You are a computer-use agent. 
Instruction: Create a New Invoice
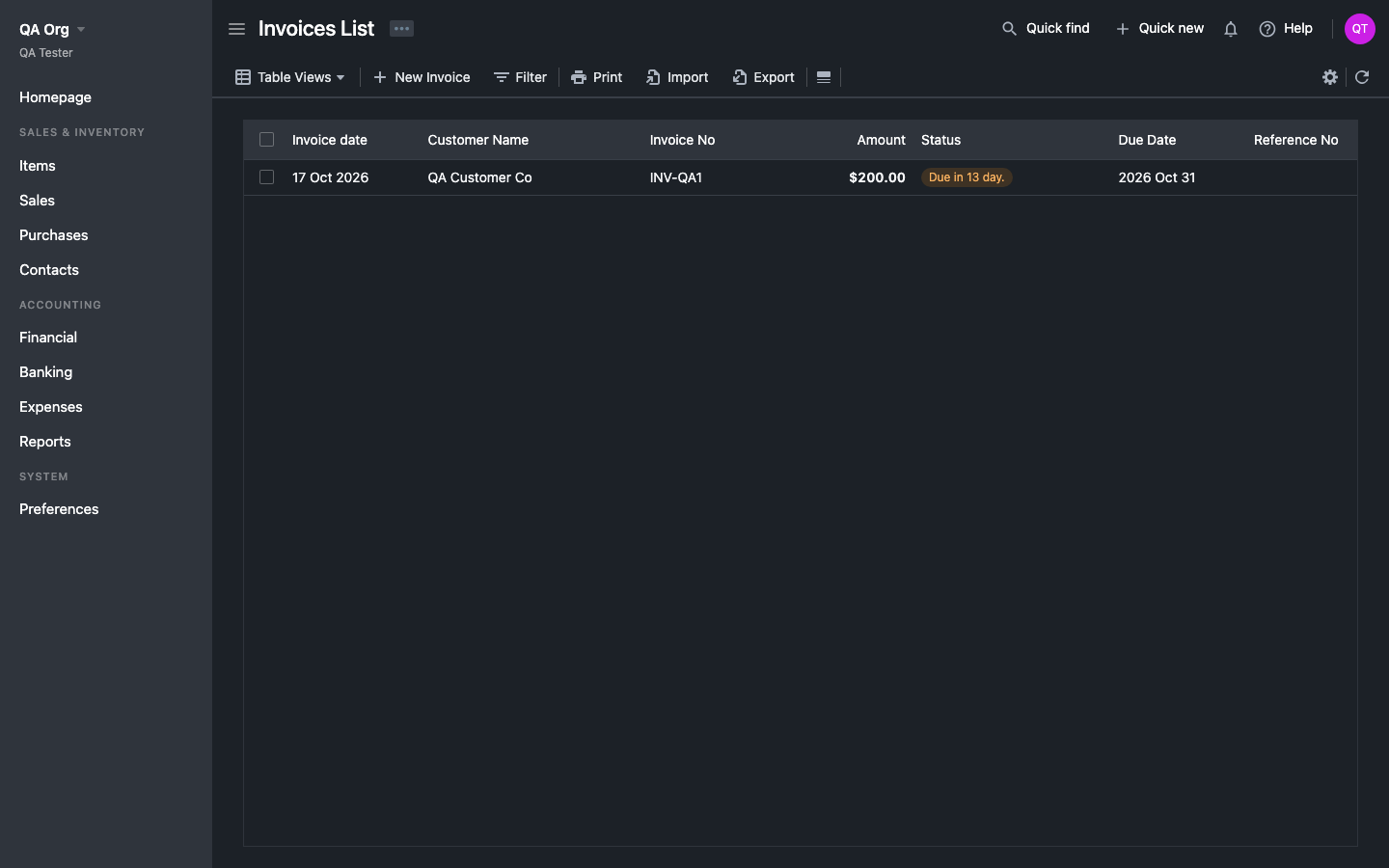pyautogui.click(x=422, y=77)
